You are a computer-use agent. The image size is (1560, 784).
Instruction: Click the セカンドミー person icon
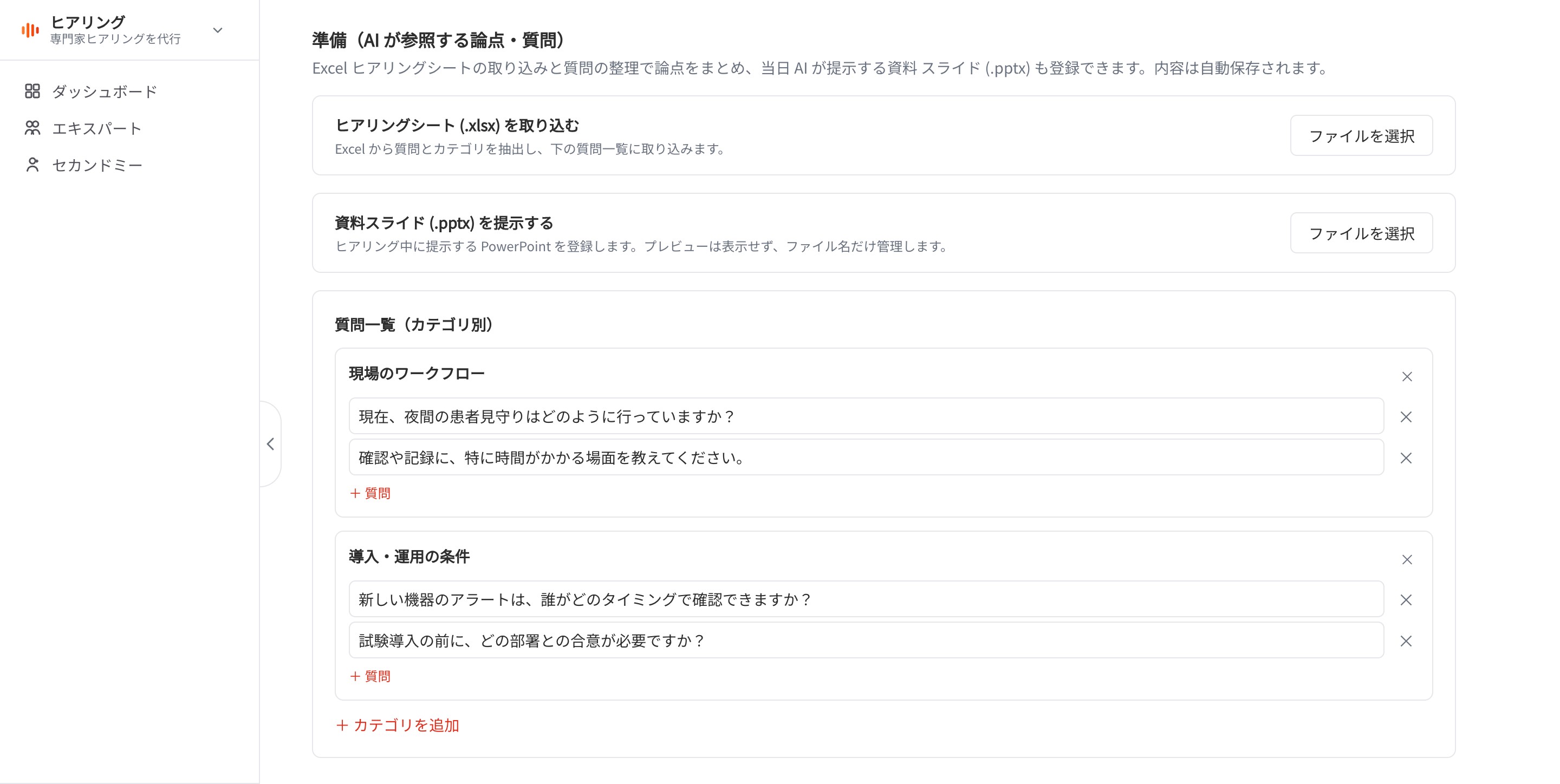click(32, 165)
